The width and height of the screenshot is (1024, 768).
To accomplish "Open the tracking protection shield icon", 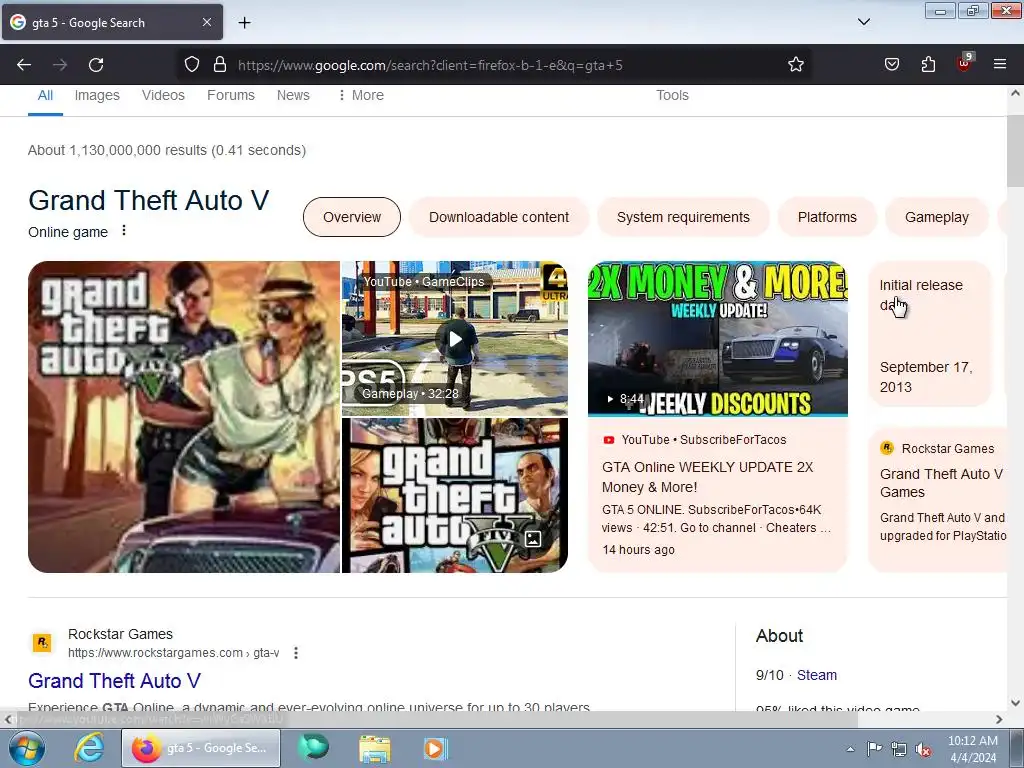I will [x=191, y=64].
